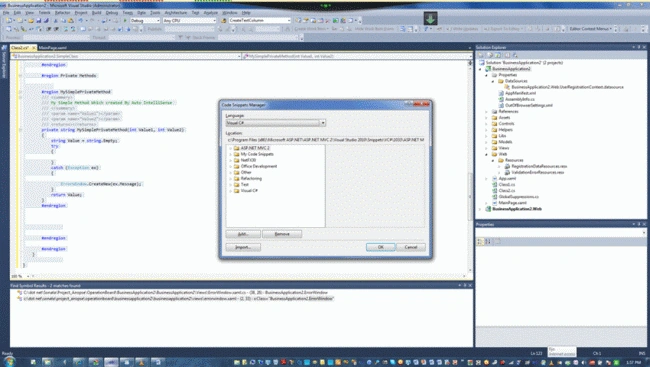Expand the My Code Snippets folder
650x367 pixels.
230,154
